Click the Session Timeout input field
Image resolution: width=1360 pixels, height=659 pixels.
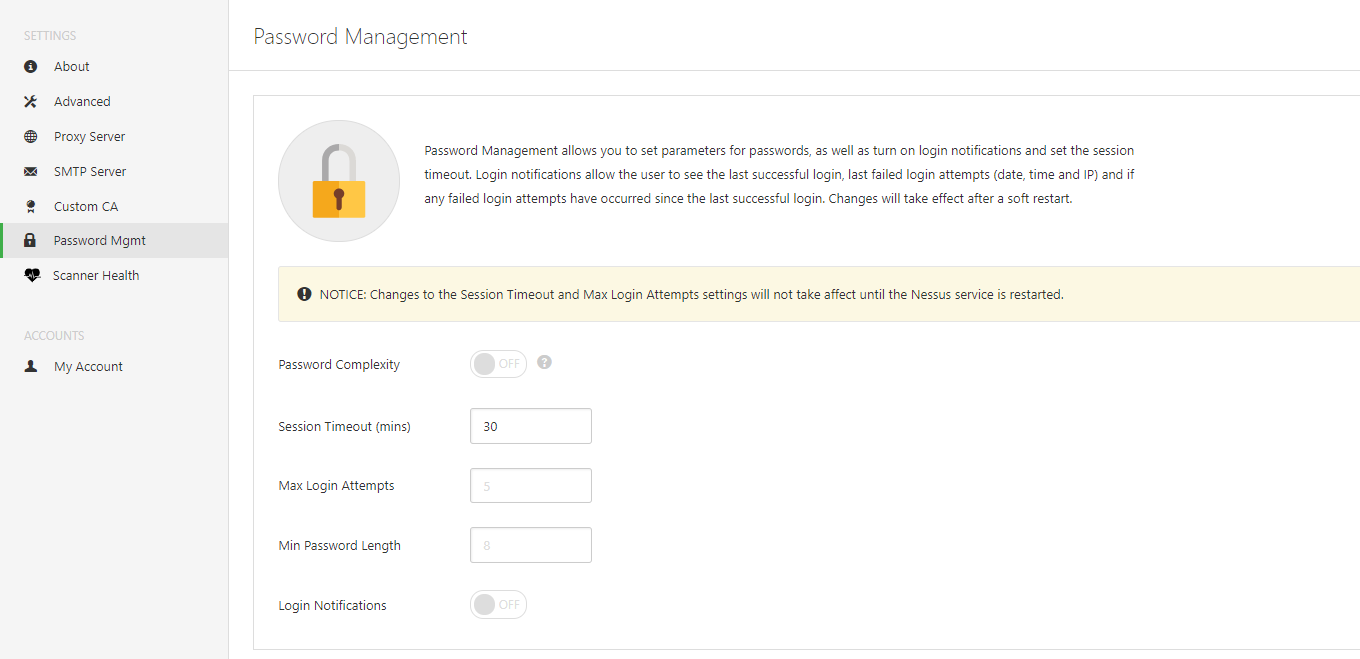(x=530, y=426)
